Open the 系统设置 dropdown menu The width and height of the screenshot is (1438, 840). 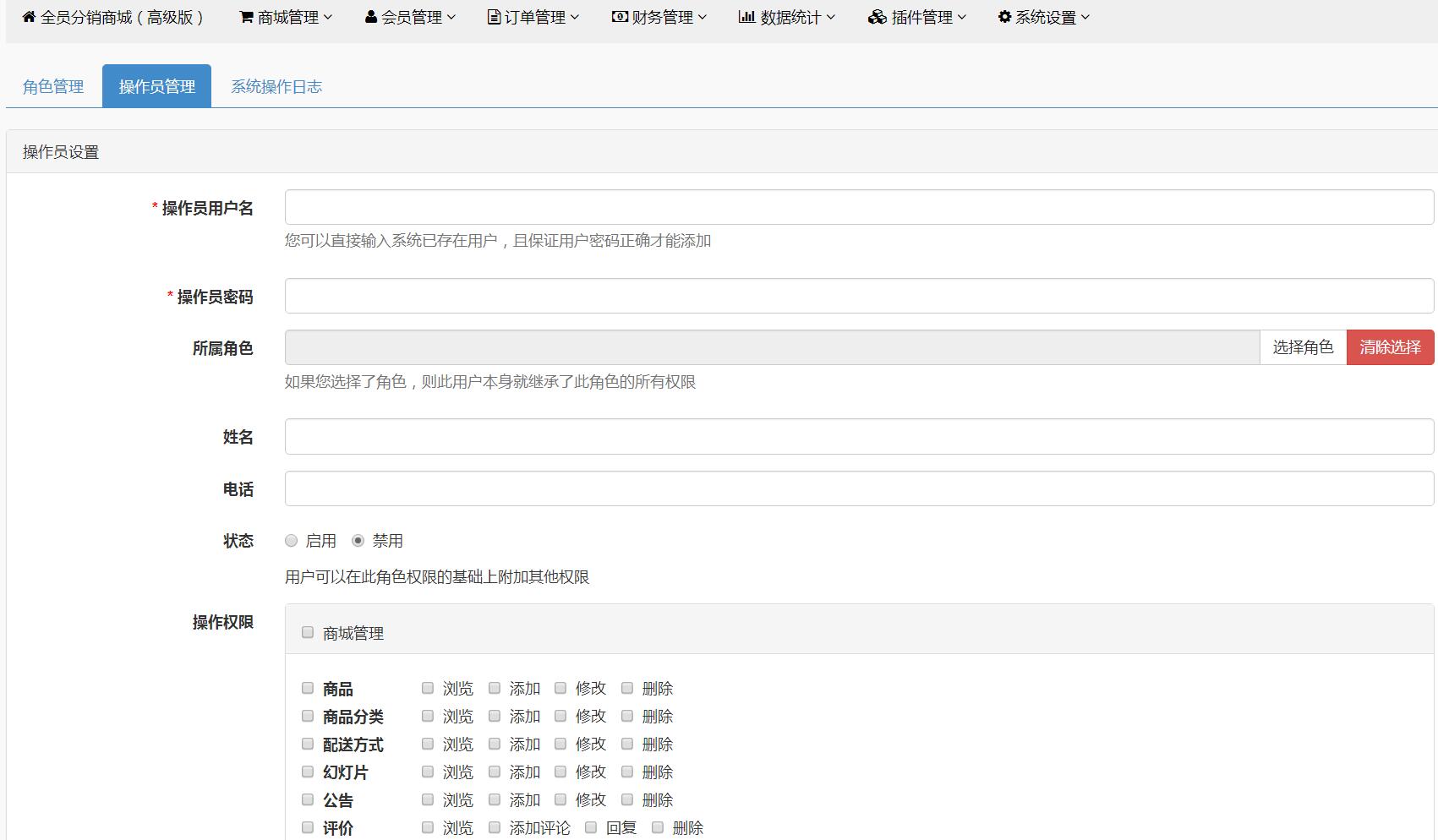point(1046,15)
